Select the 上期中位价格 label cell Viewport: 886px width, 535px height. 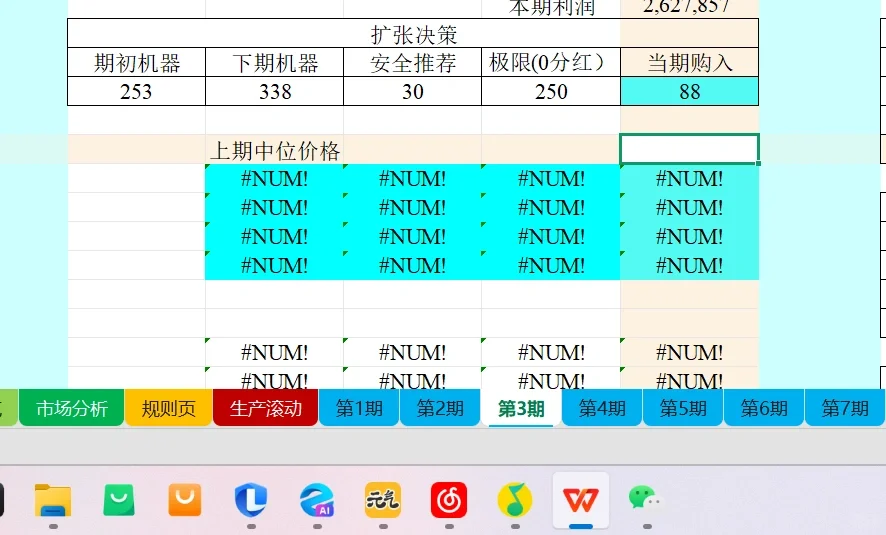(275, 150)
